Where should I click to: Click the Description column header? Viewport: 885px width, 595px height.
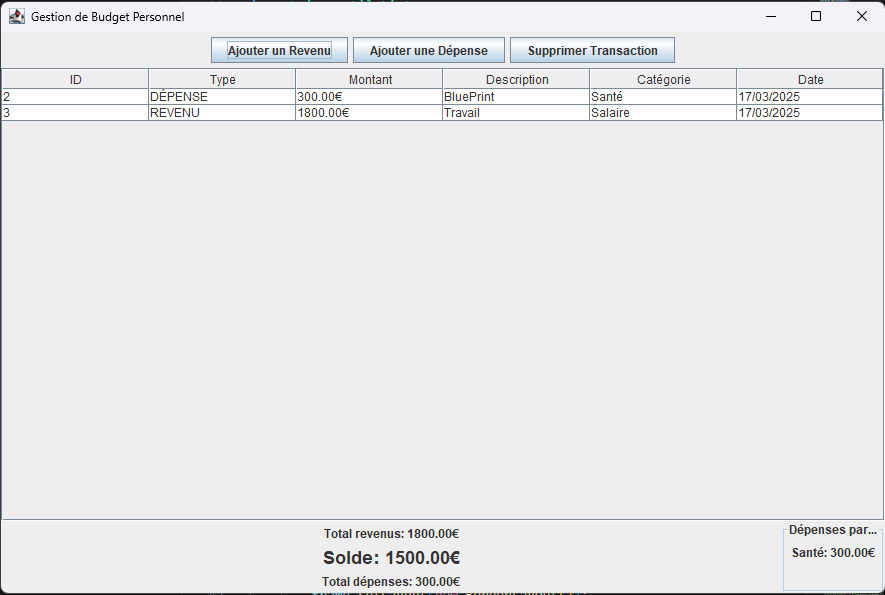(x=517, y=79)
